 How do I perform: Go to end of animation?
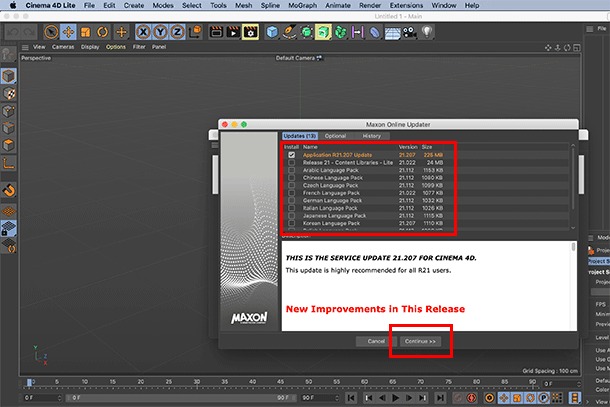pyautogui.click(x=440, y=398)
